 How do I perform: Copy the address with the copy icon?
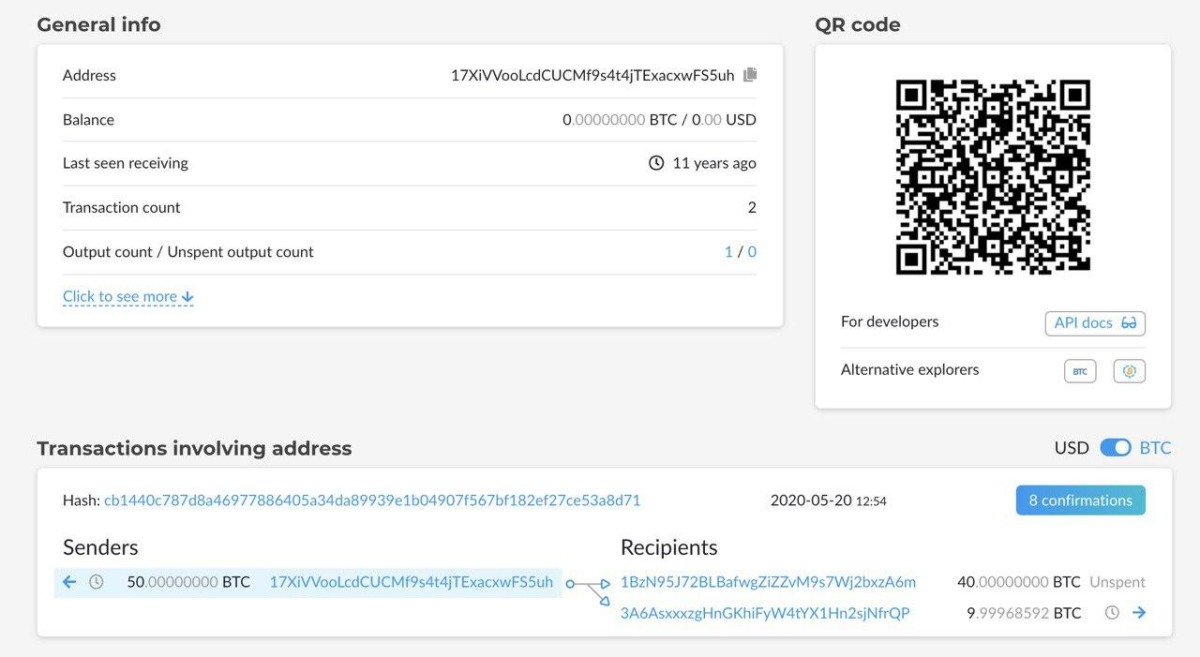[x=750, y=75]
